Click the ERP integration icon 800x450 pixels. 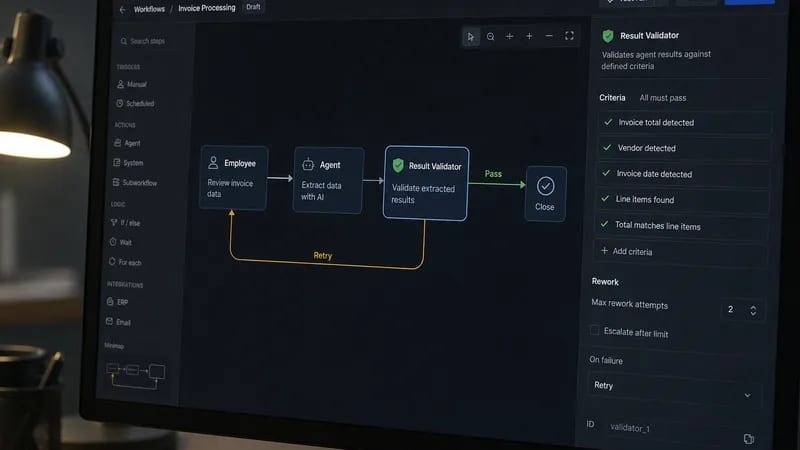point(110,302)
